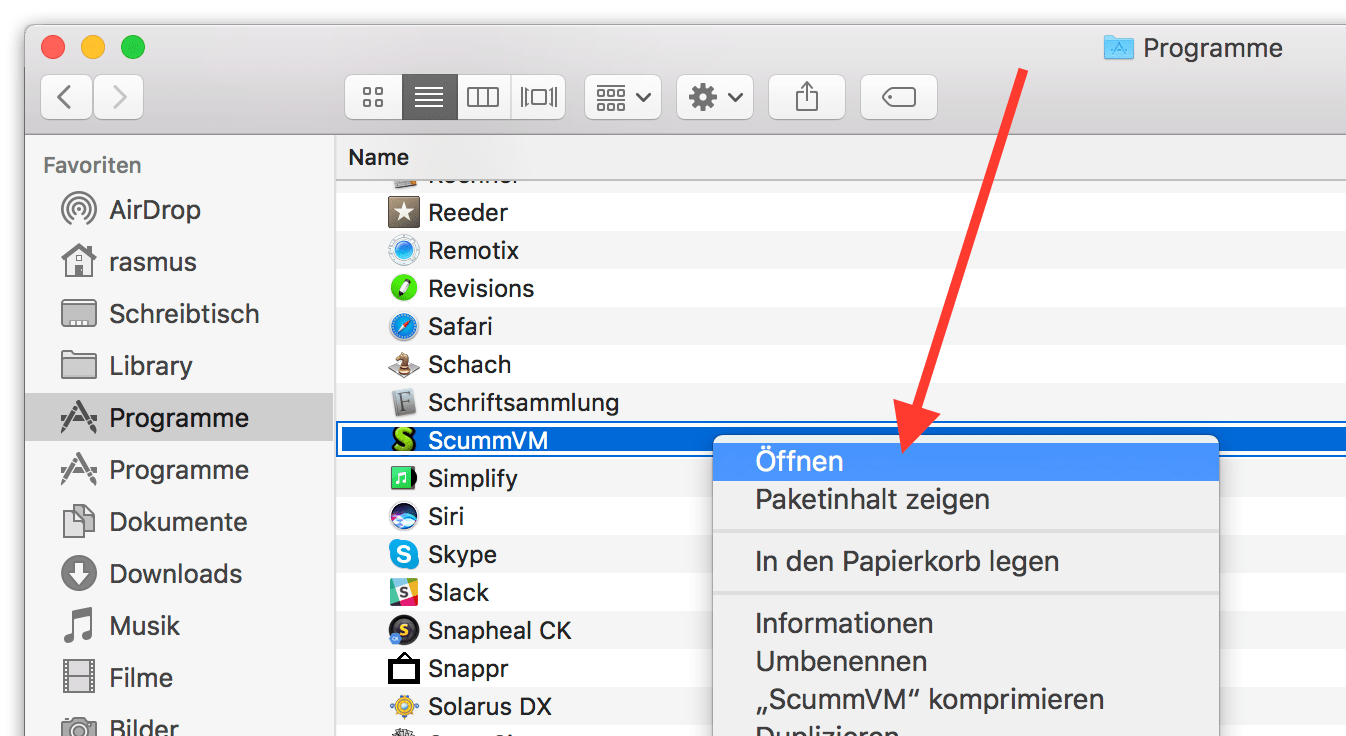Switch to column view
The image size is (1346, 736).
tap(484, 97)
